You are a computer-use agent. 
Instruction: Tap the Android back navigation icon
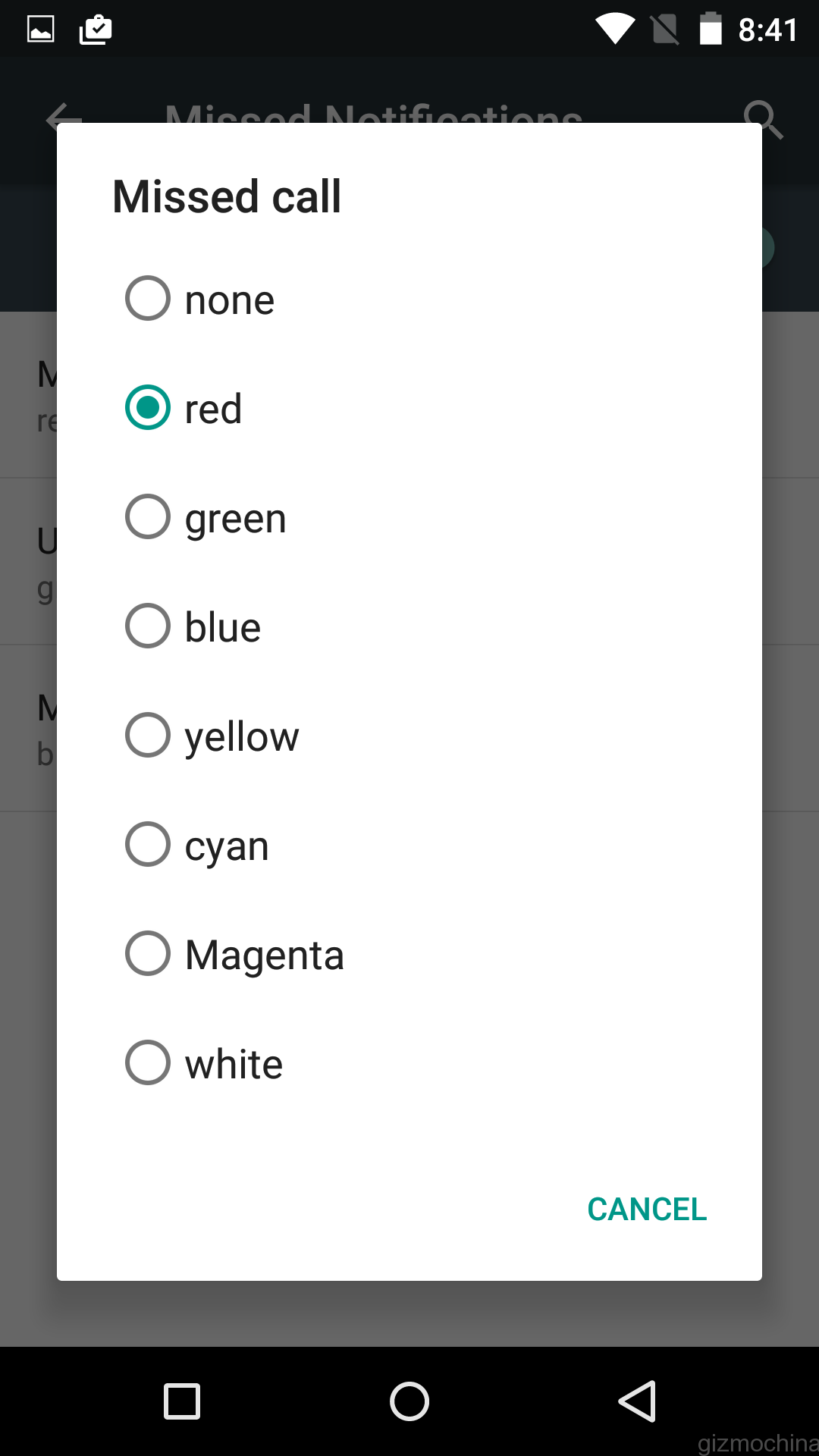[638, 1401]
